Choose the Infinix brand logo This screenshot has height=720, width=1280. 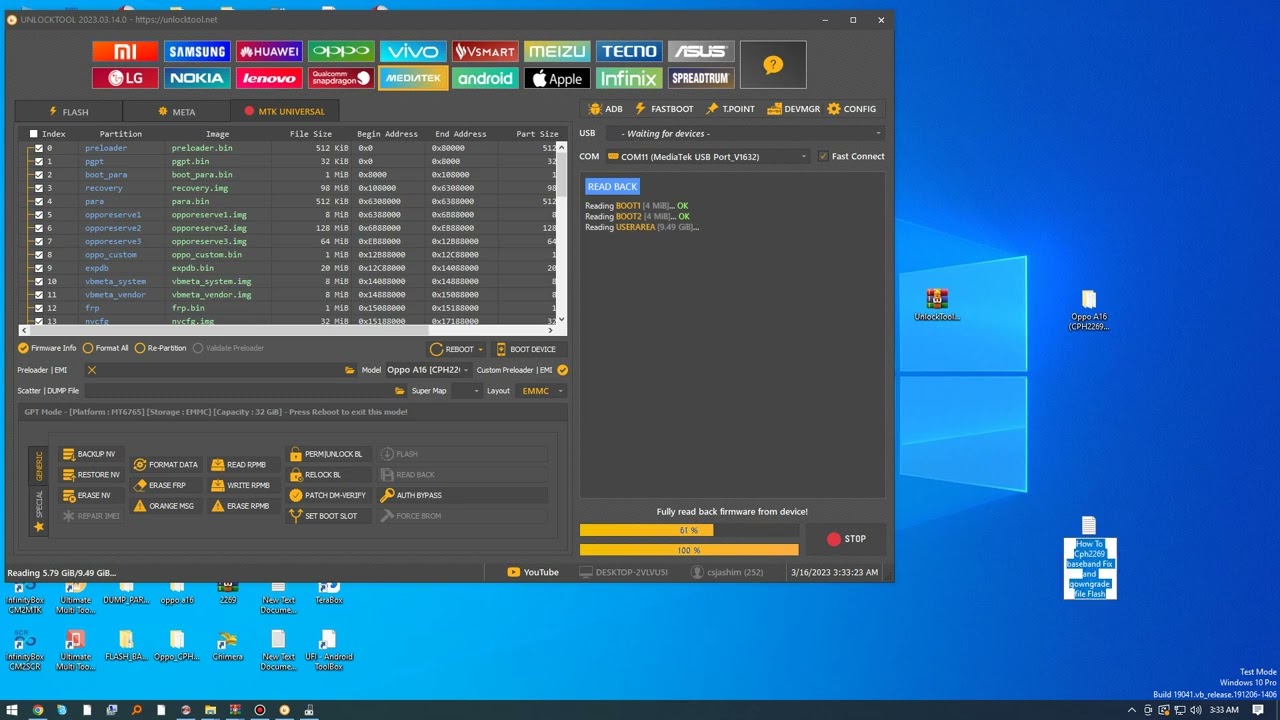(x=629, y=78)
